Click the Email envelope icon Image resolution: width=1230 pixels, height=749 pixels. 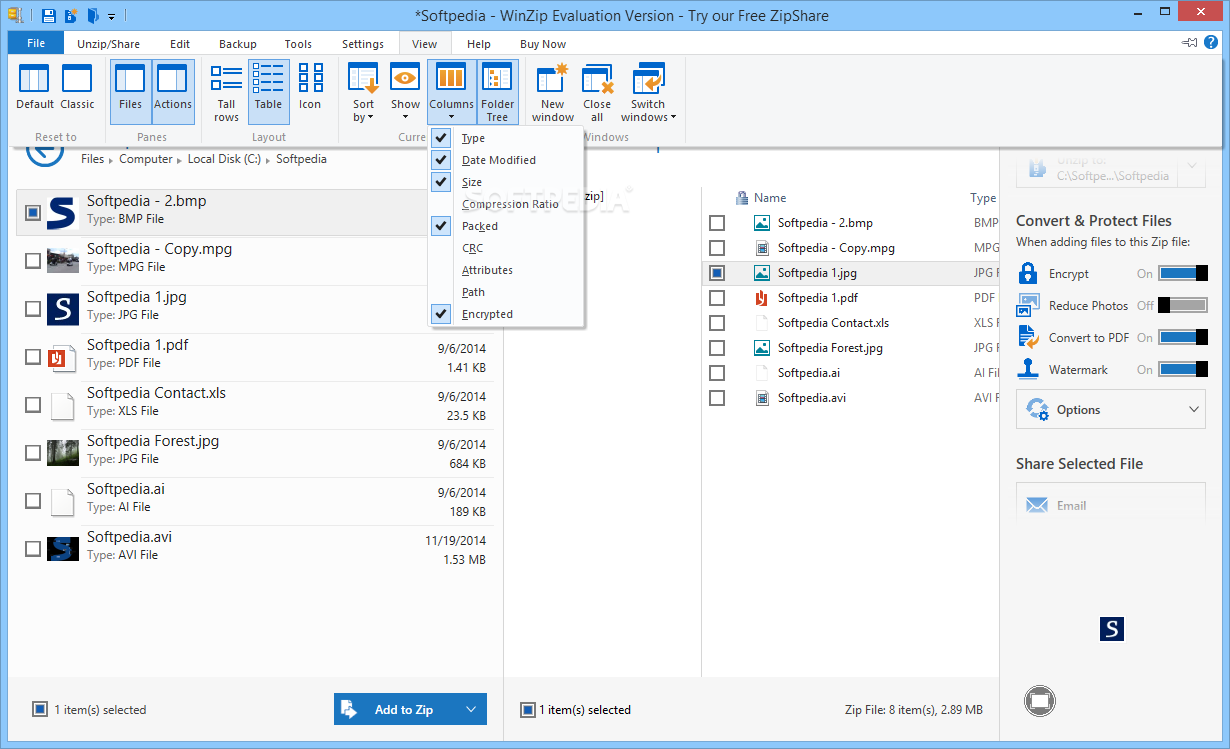click(x=1037, y=505)
